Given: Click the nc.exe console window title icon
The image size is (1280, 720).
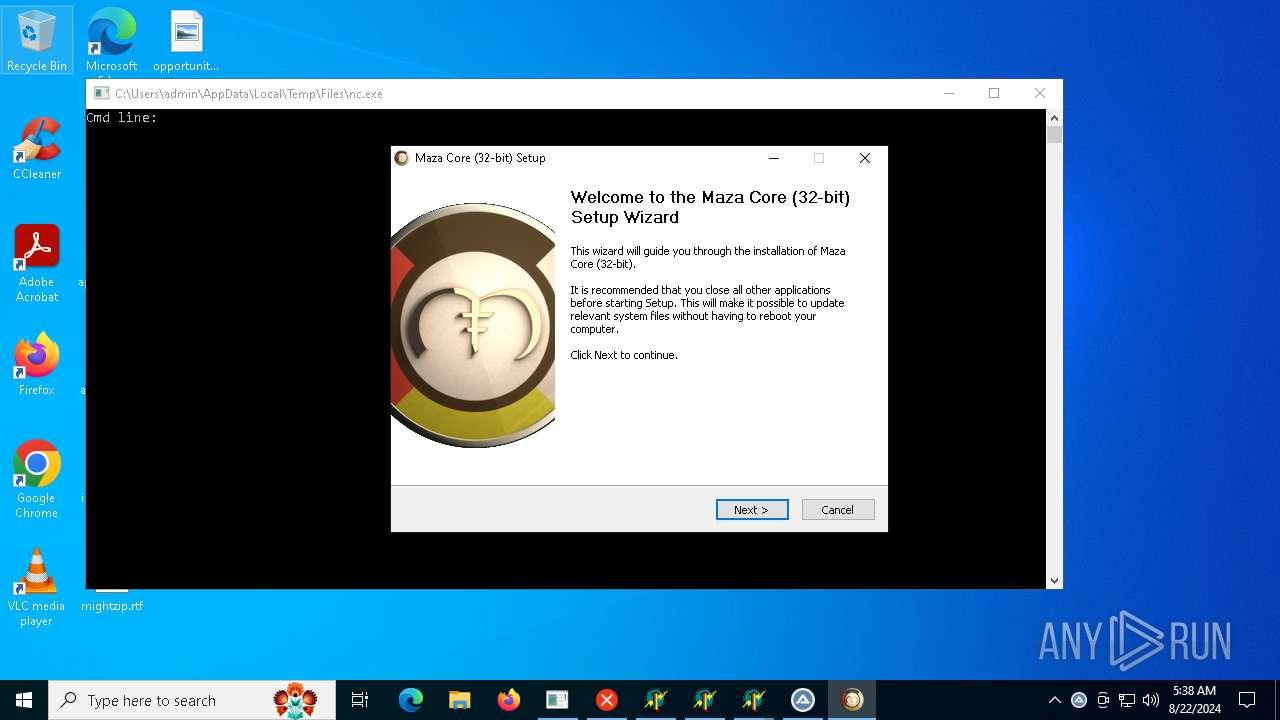Looking at the screenshot, I should [x=101, y=94].
